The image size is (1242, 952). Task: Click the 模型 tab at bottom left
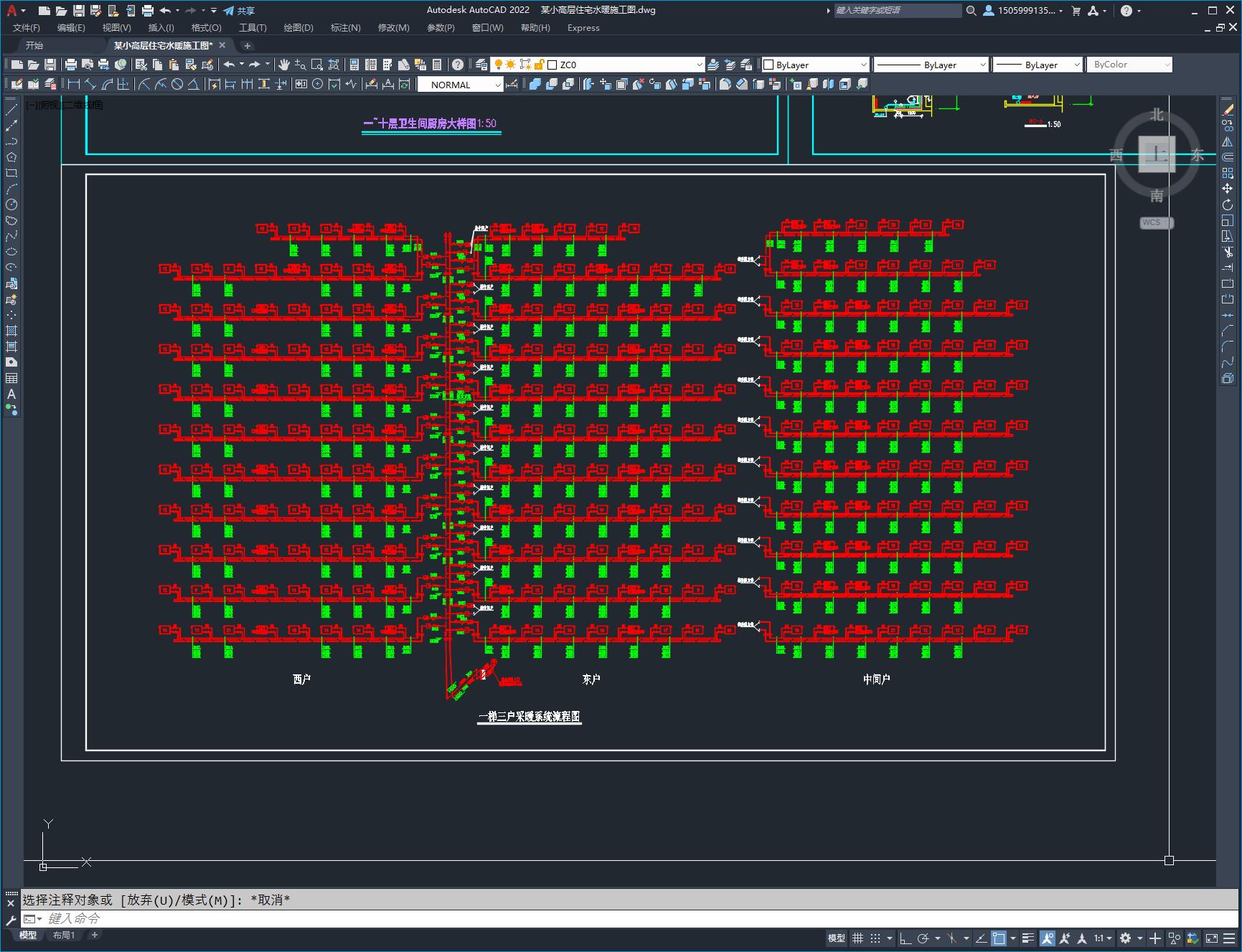28,935
